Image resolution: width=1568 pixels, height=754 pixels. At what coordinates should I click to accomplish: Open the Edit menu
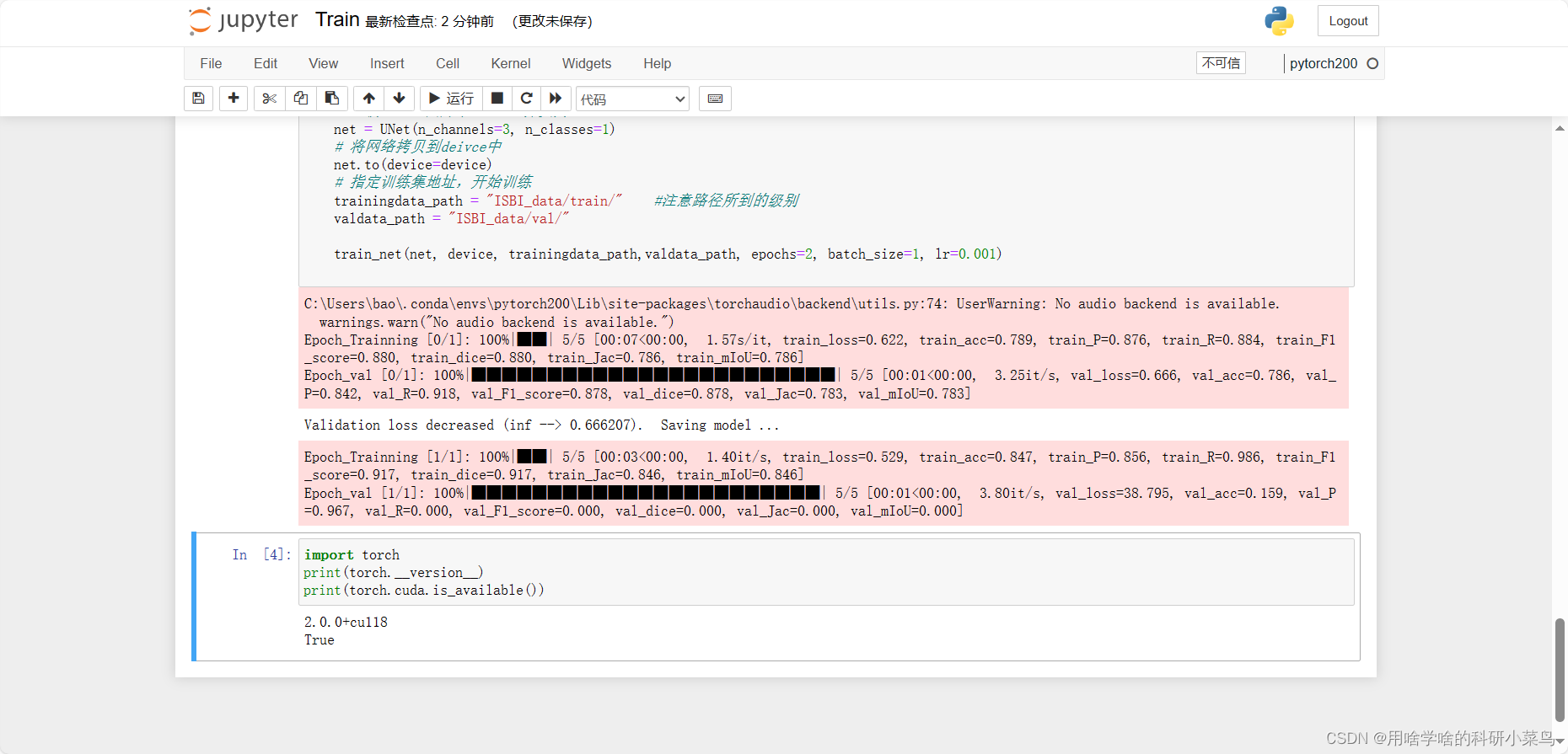266,63
